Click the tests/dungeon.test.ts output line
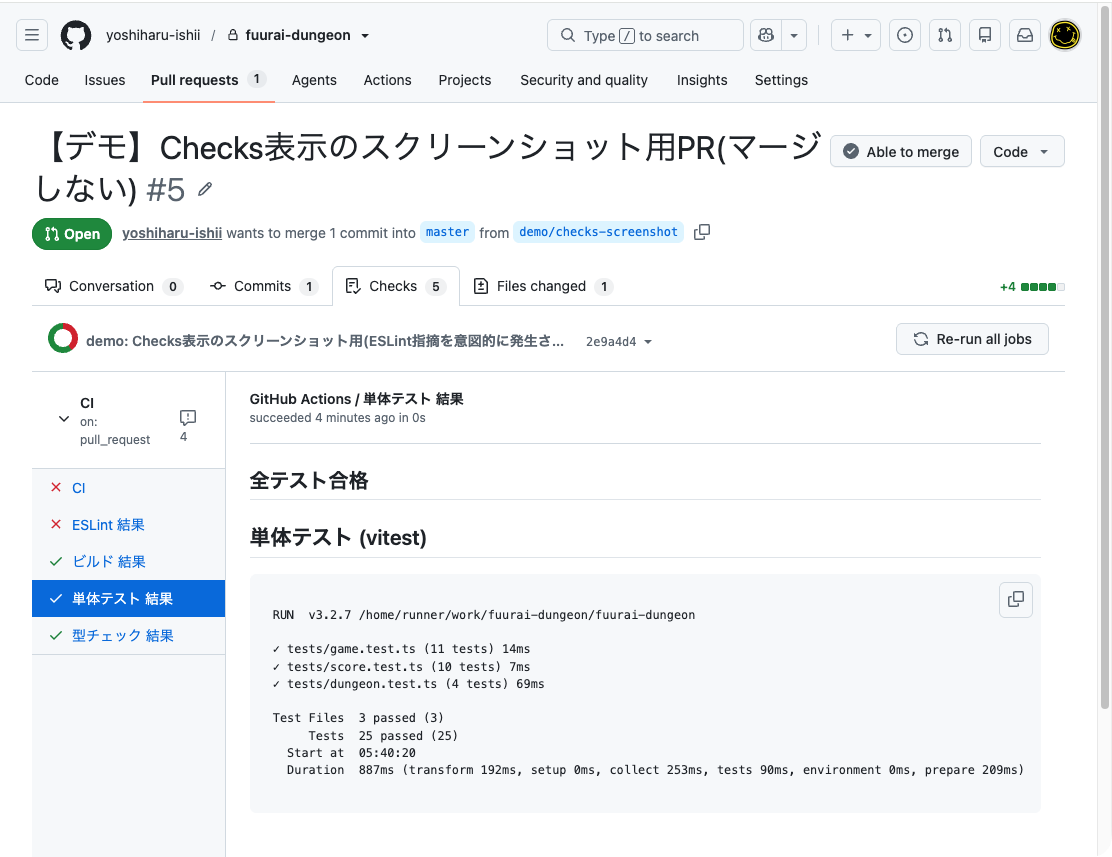Image resolution: width=1112 pixels, height=857 pixels. [x=408, y=684]
